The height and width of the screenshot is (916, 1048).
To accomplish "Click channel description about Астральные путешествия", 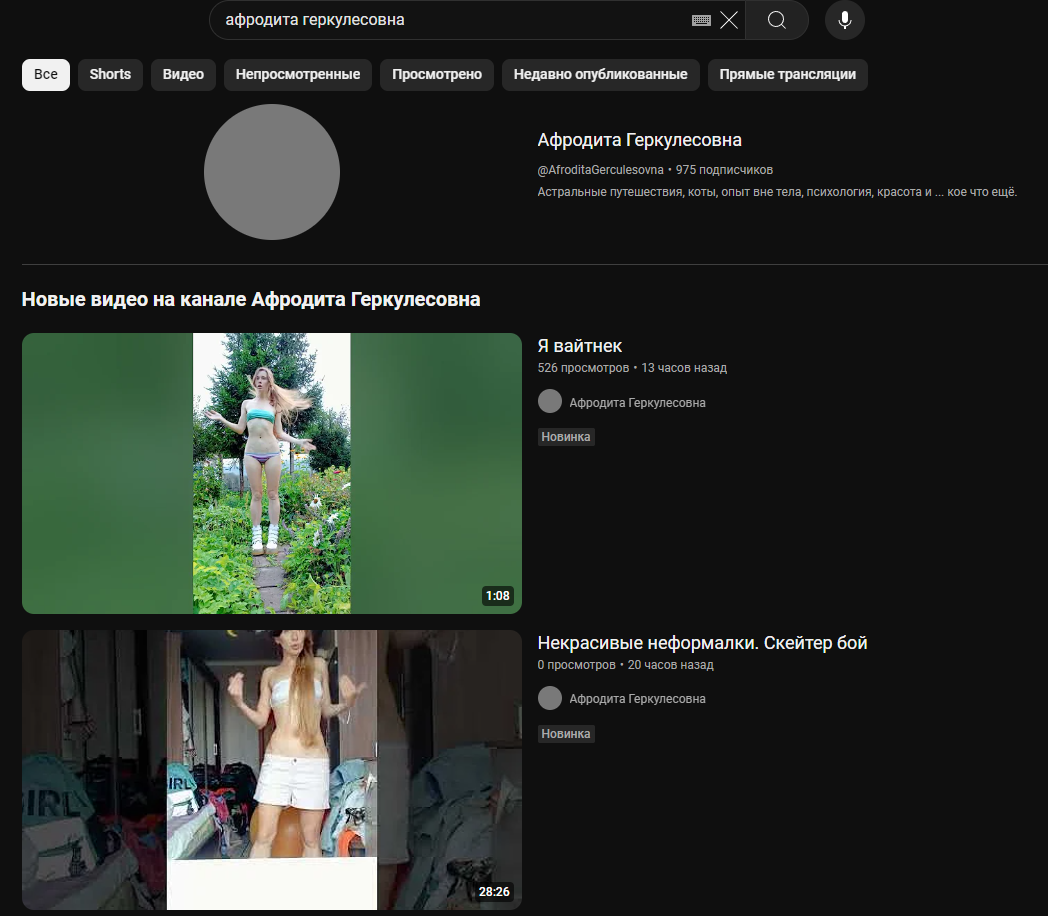I will (777, 192).
